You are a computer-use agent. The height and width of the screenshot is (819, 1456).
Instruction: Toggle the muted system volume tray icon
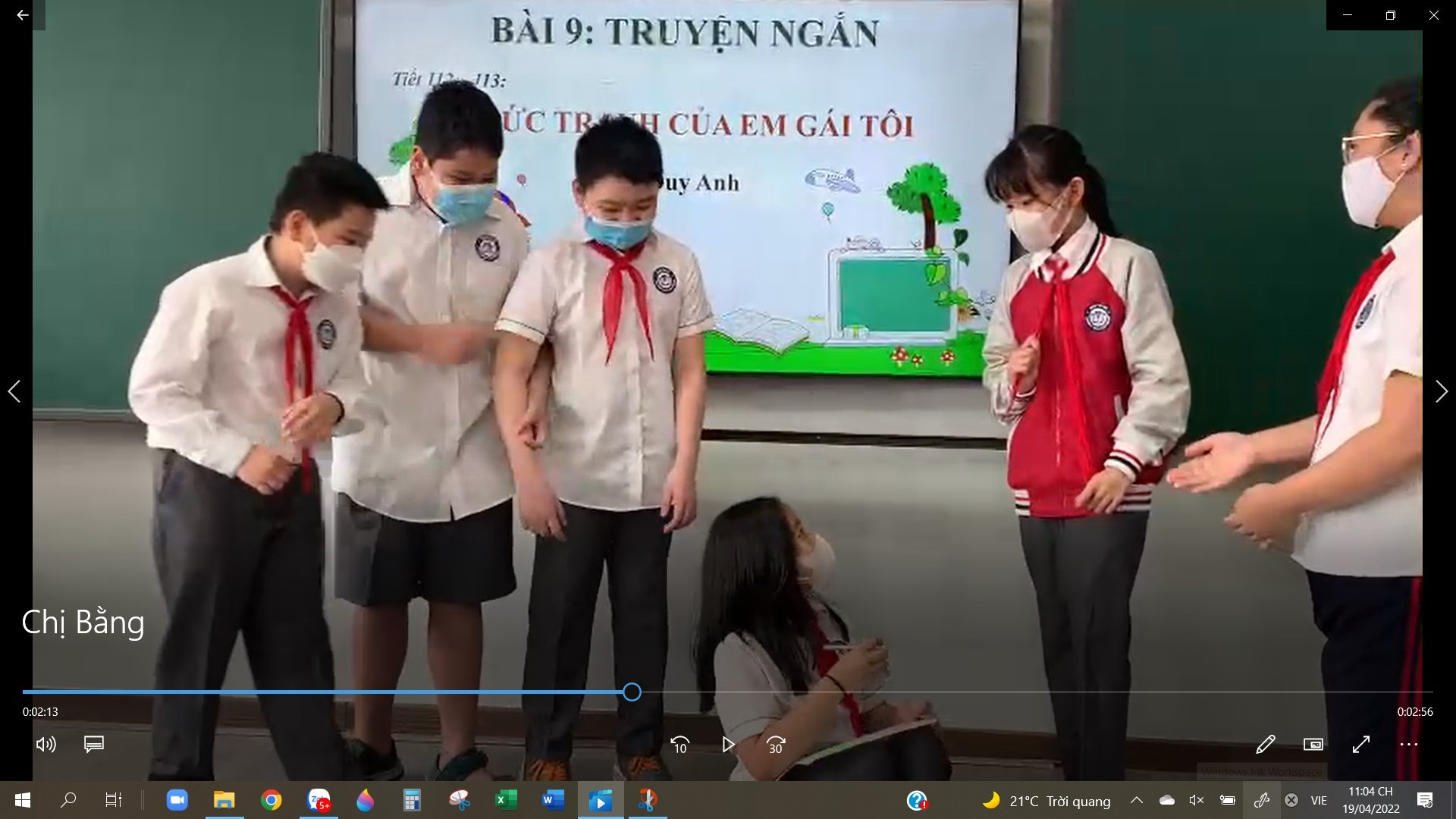tap(1197, 800)
